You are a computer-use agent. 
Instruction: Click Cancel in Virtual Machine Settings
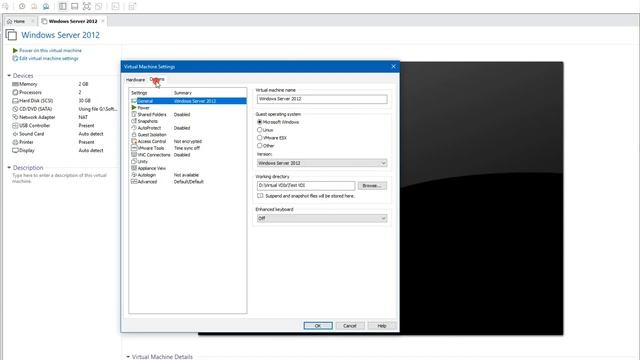350,326
